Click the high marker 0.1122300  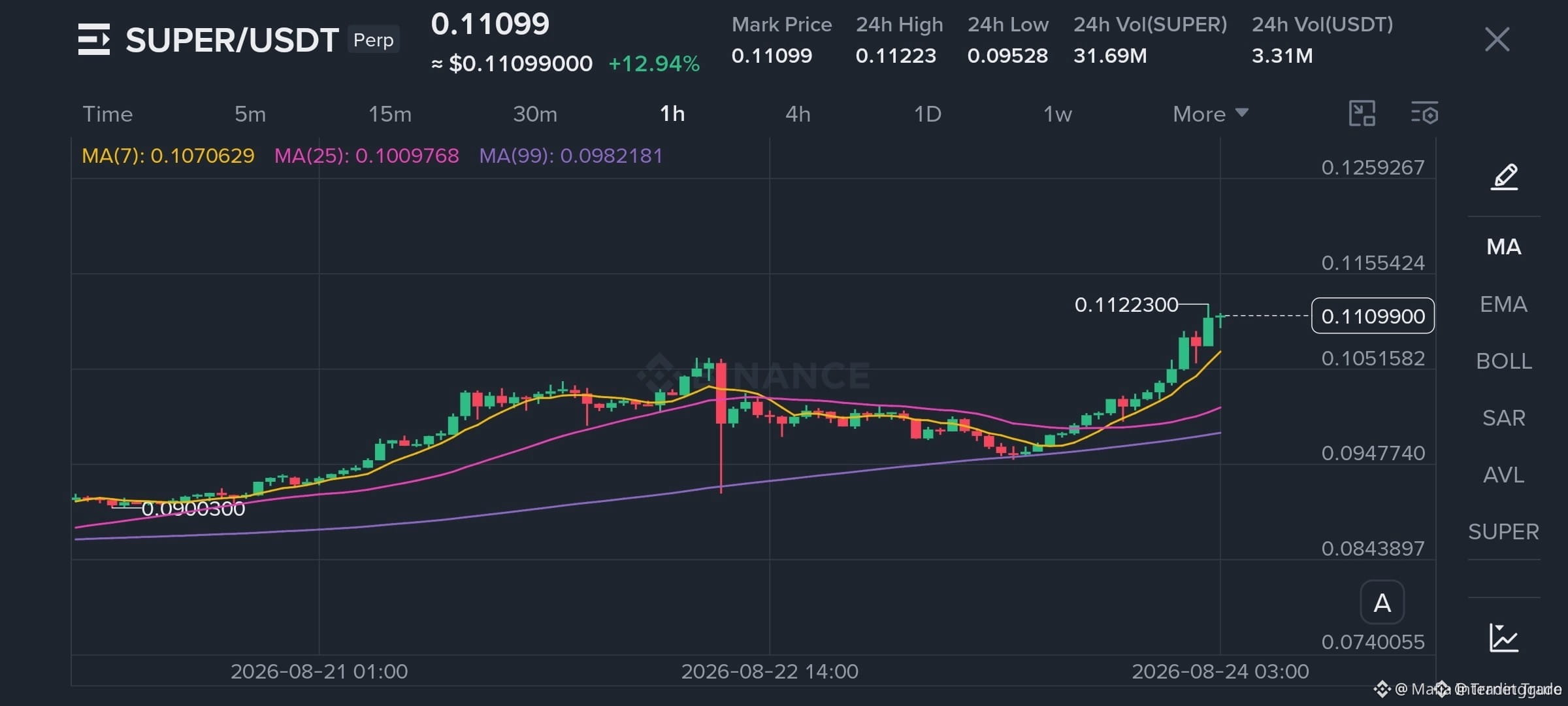click(x=1126, y=305)
